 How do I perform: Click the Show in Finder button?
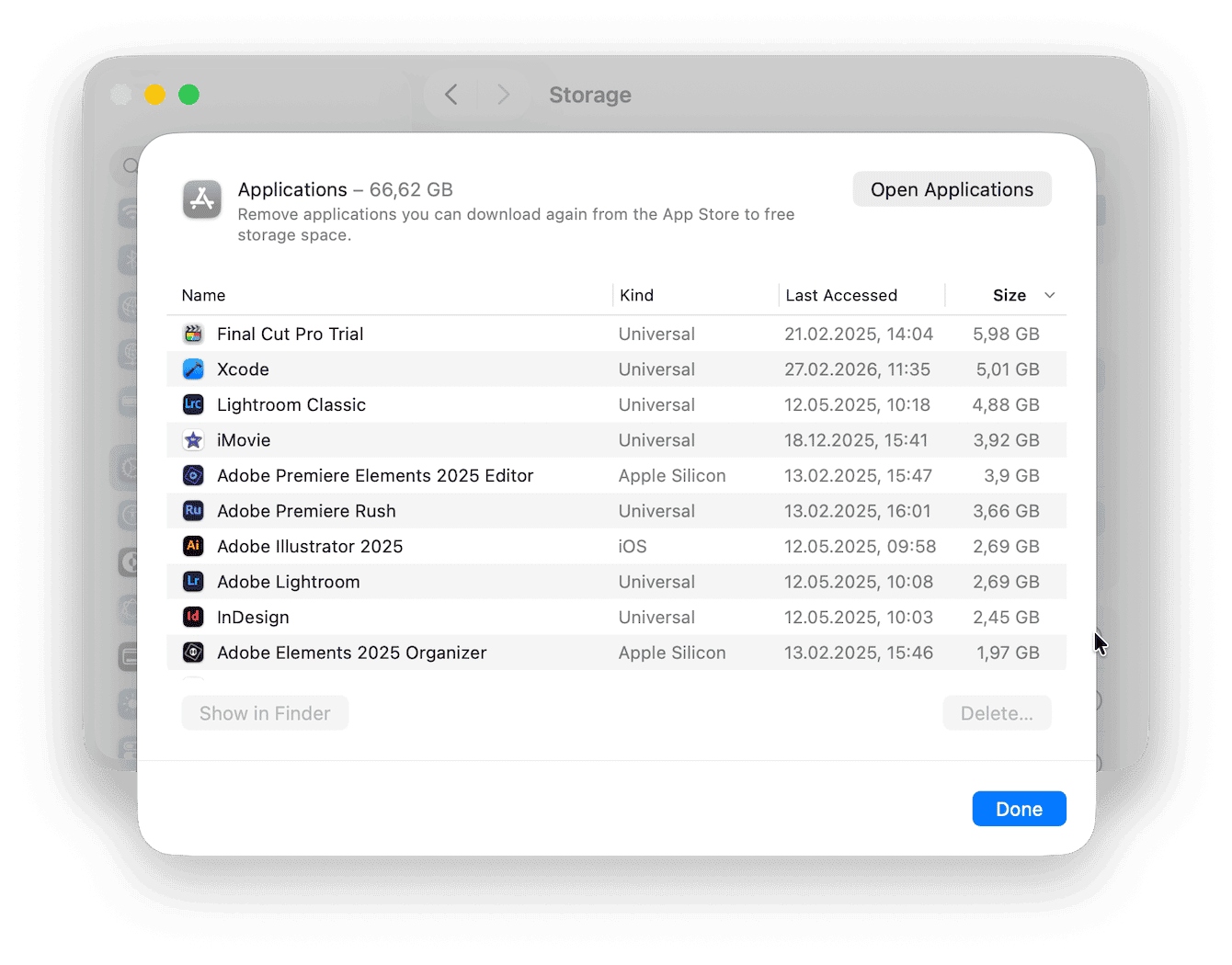point(265,713)
